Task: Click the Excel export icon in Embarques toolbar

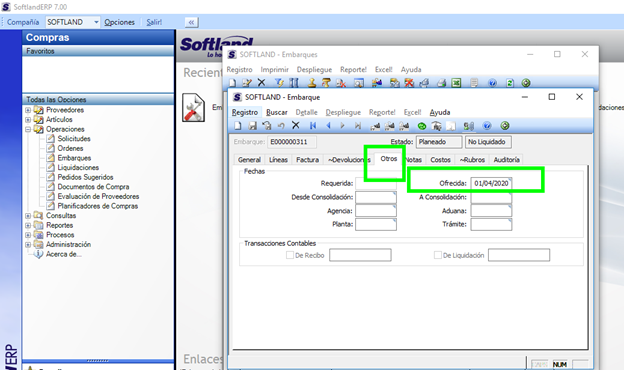Action: (x=456, y=83)
